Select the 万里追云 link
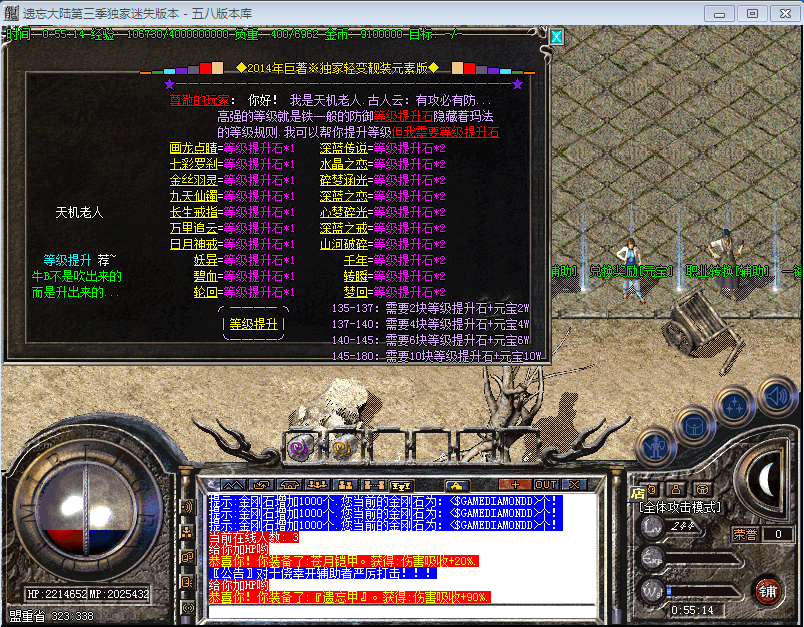This screenshot has width=804, height=627. pos(194,228)
